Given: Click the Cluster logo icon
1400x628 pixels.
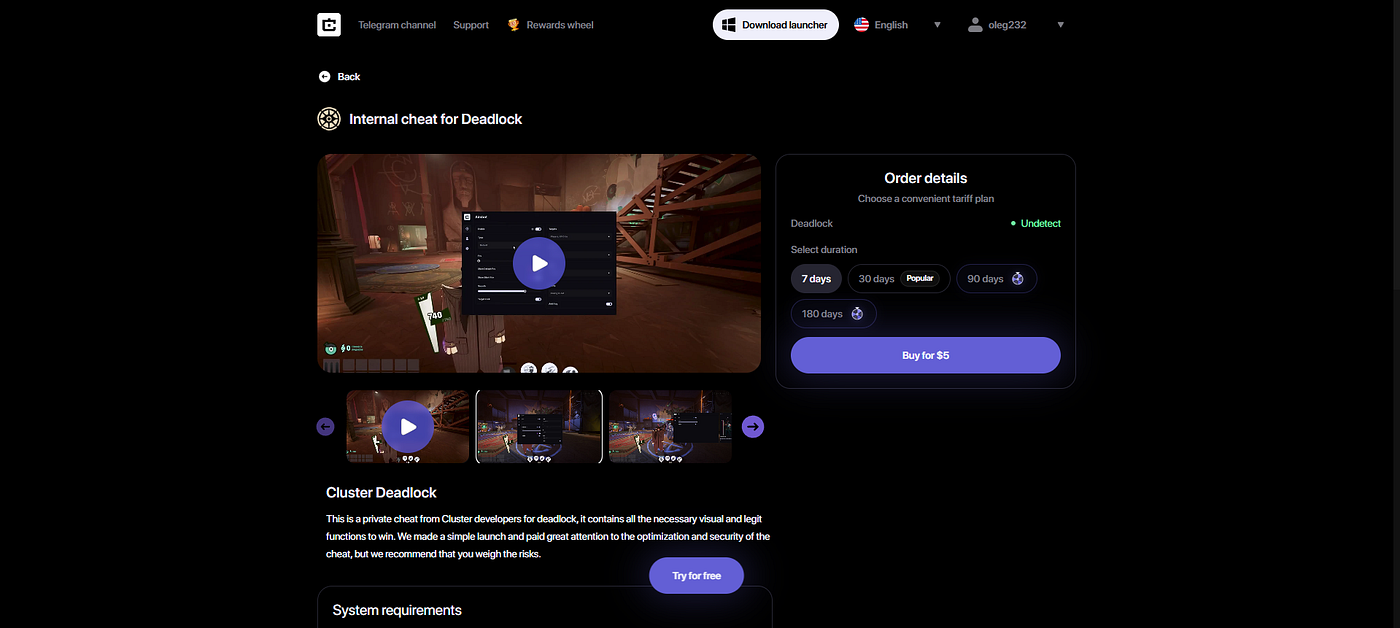Looking at the screenshot, I should pos(329,24).
